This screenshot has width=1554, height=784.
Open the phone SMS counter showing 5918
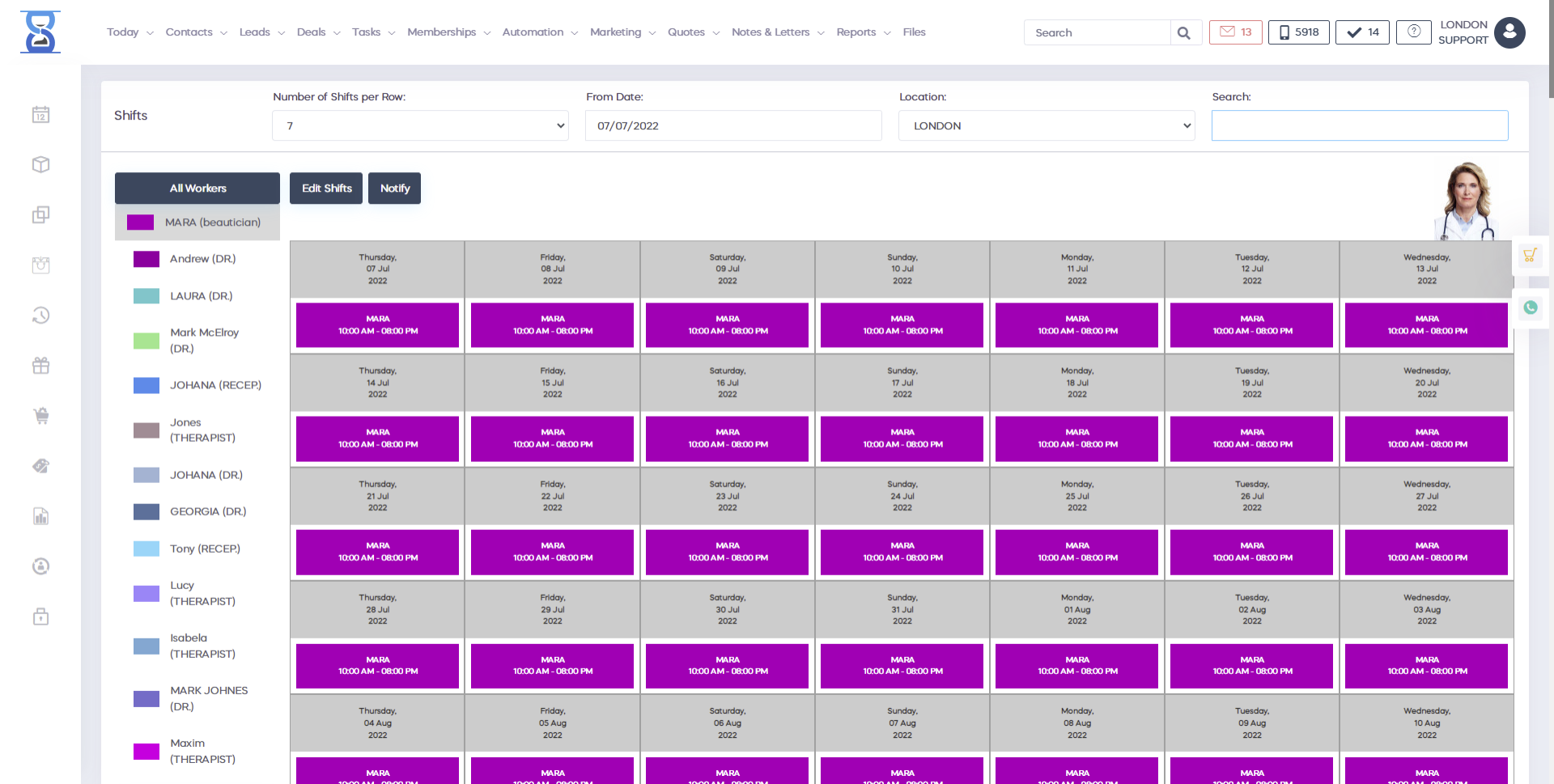1298,32
